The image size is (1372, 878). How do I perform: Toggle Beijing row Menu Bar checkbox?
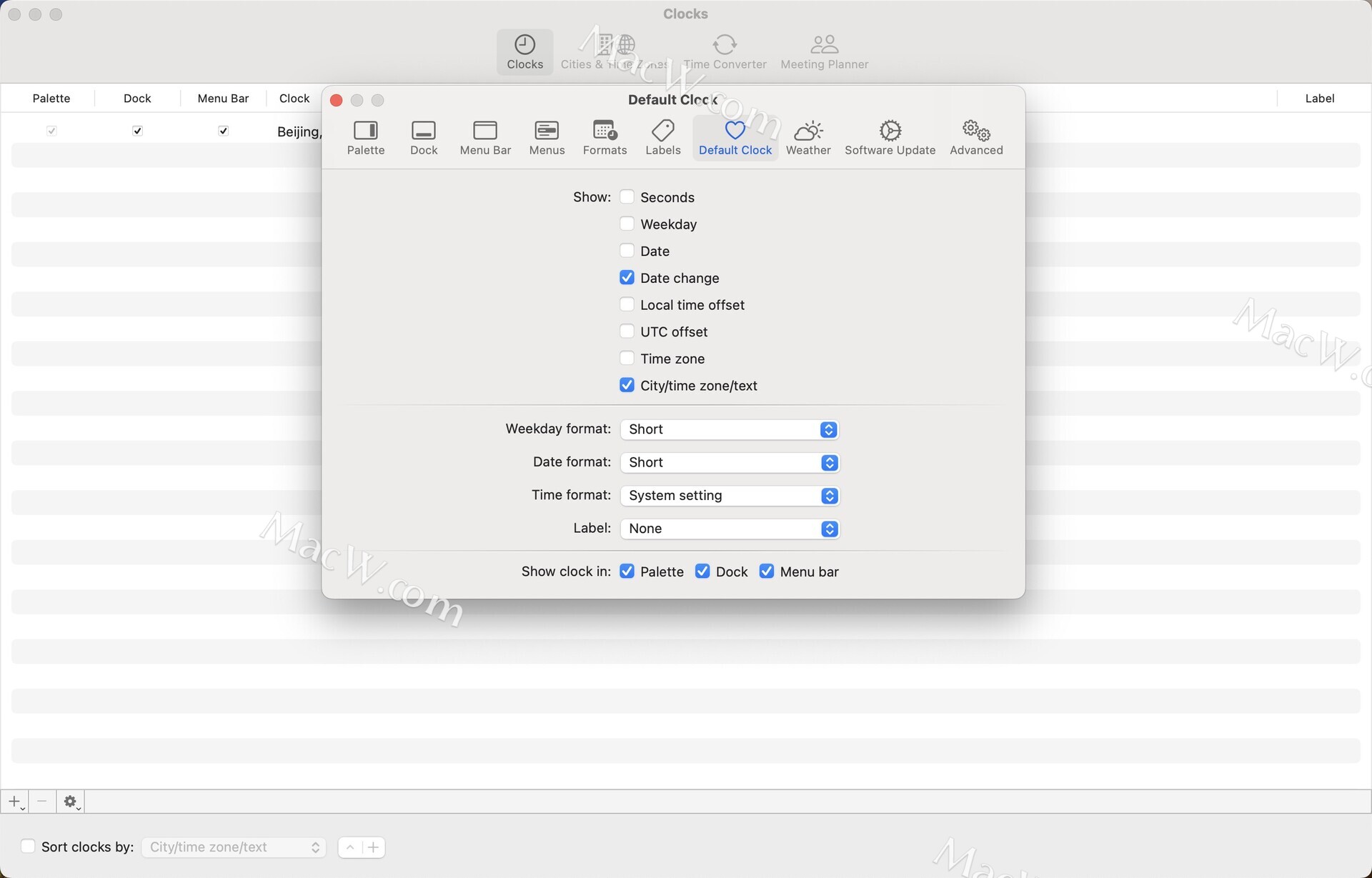click(x=223, y=131)
